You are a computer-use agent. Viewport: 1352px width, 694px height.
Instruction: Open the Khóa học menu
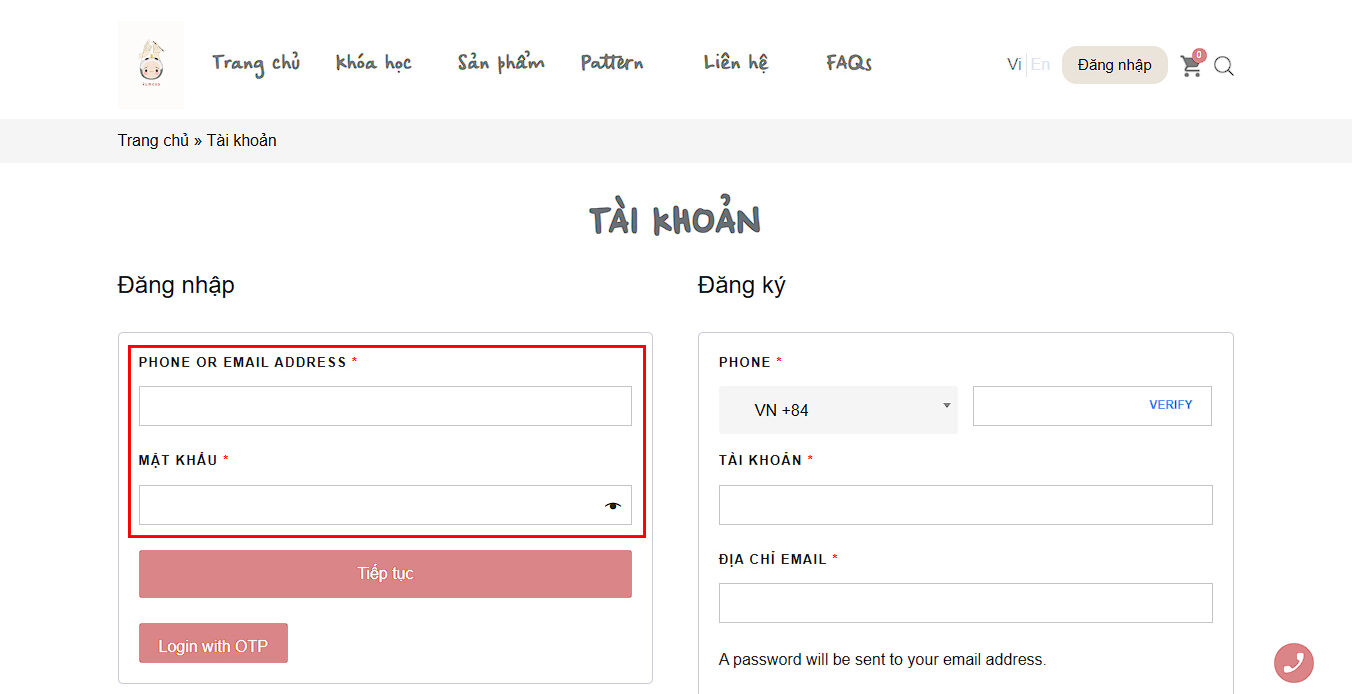[x=373, y=63]
